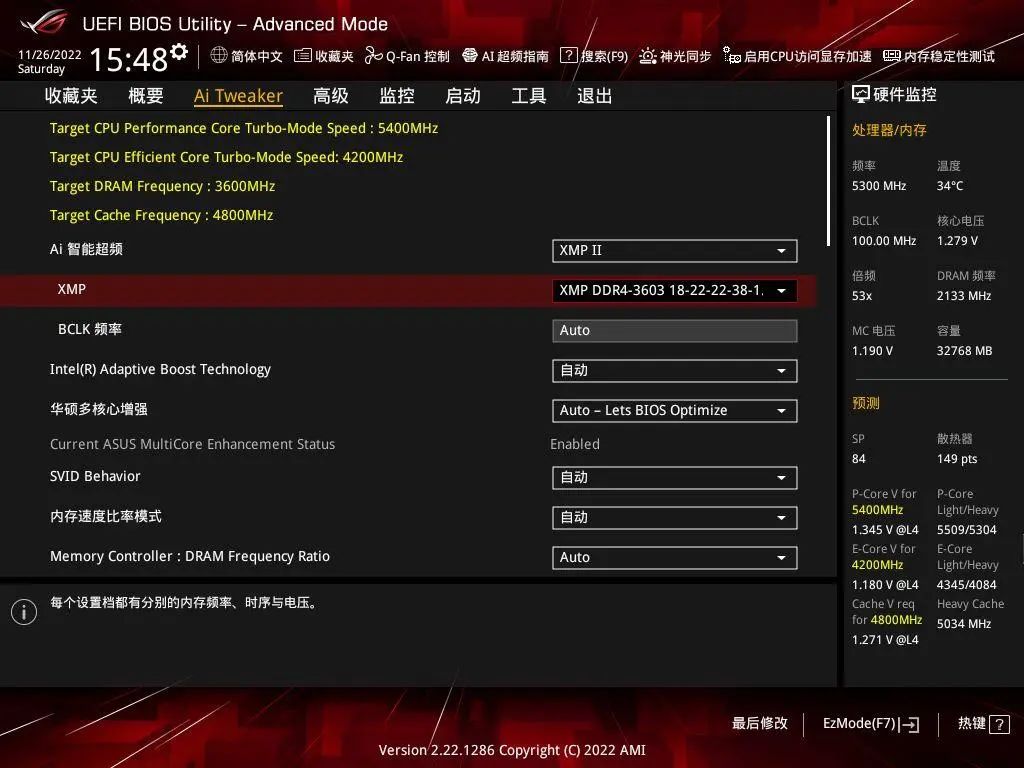This screenshot has height=768, width=1024.
Task: Click the BCLK 频率 Auto input field
Action: (x=675, y=330)
